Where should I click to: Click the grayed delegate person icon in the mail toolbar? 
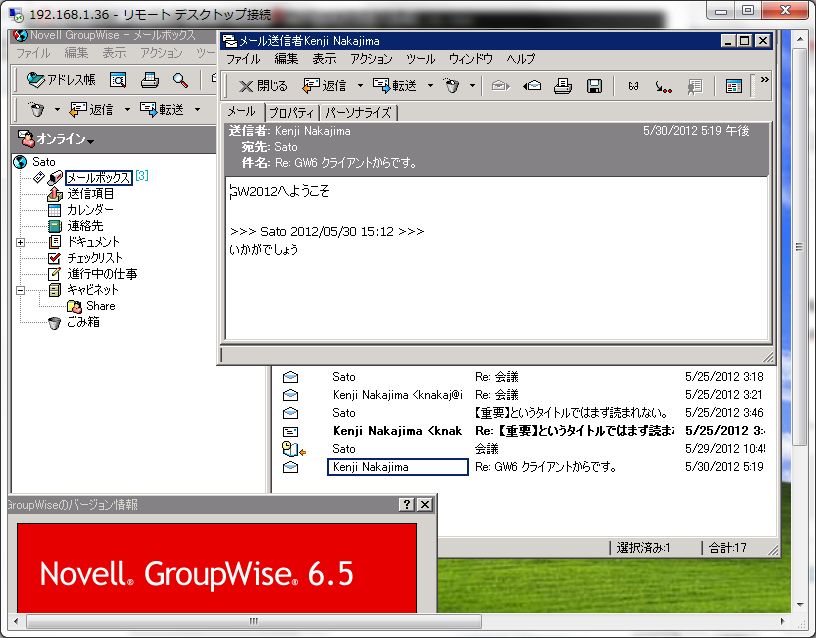tap(694, 86)
